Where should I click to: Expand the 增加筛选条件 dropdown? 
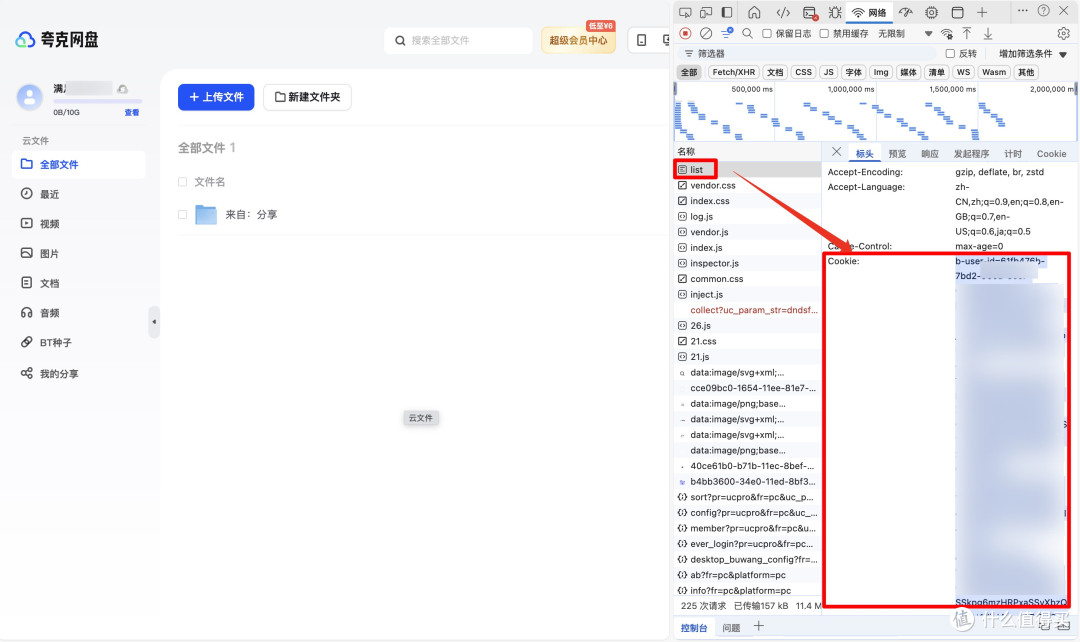tap(1032, 53)
